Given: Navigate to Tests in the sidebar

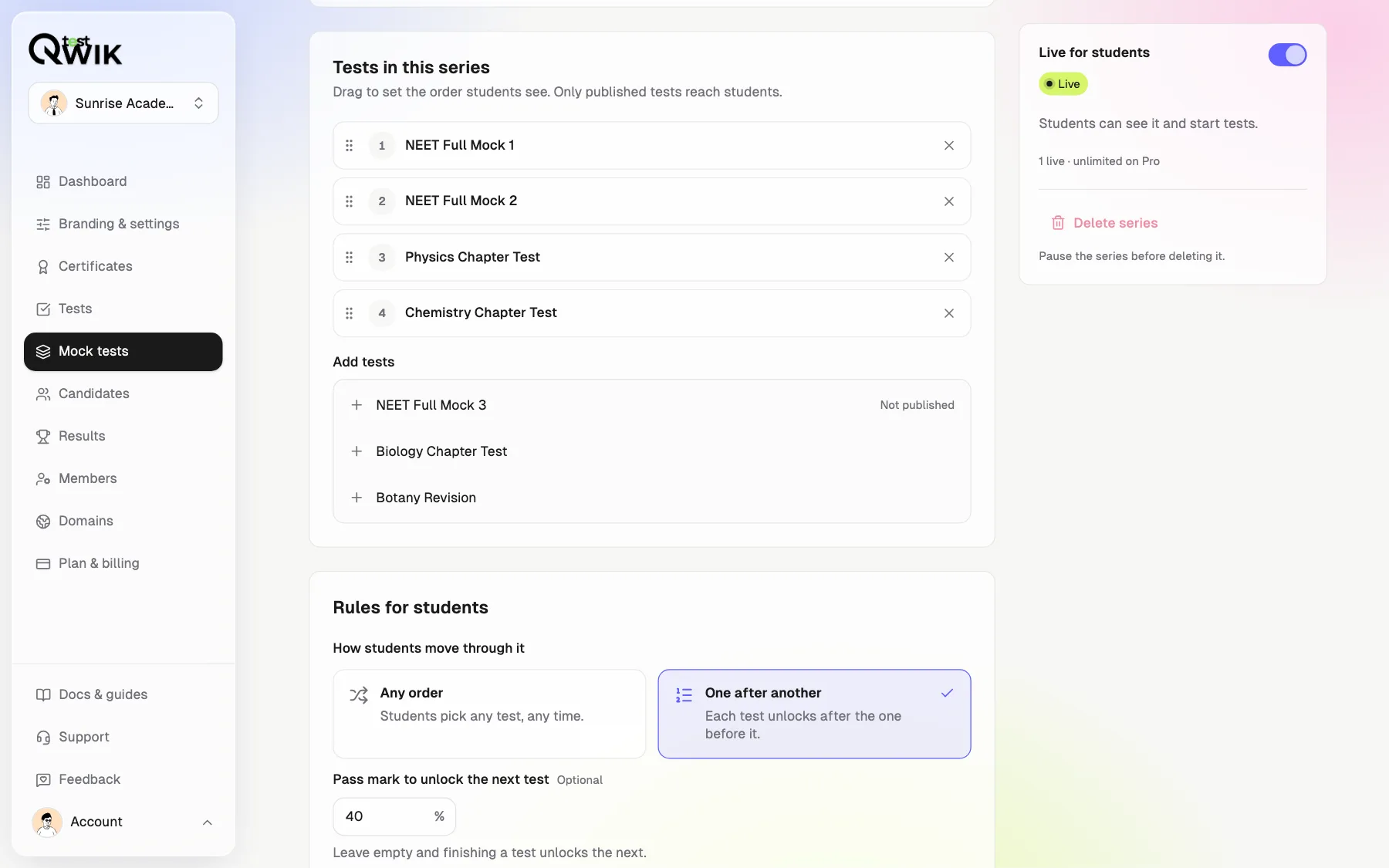Looking at the screenshot, I should click(123, 309).
